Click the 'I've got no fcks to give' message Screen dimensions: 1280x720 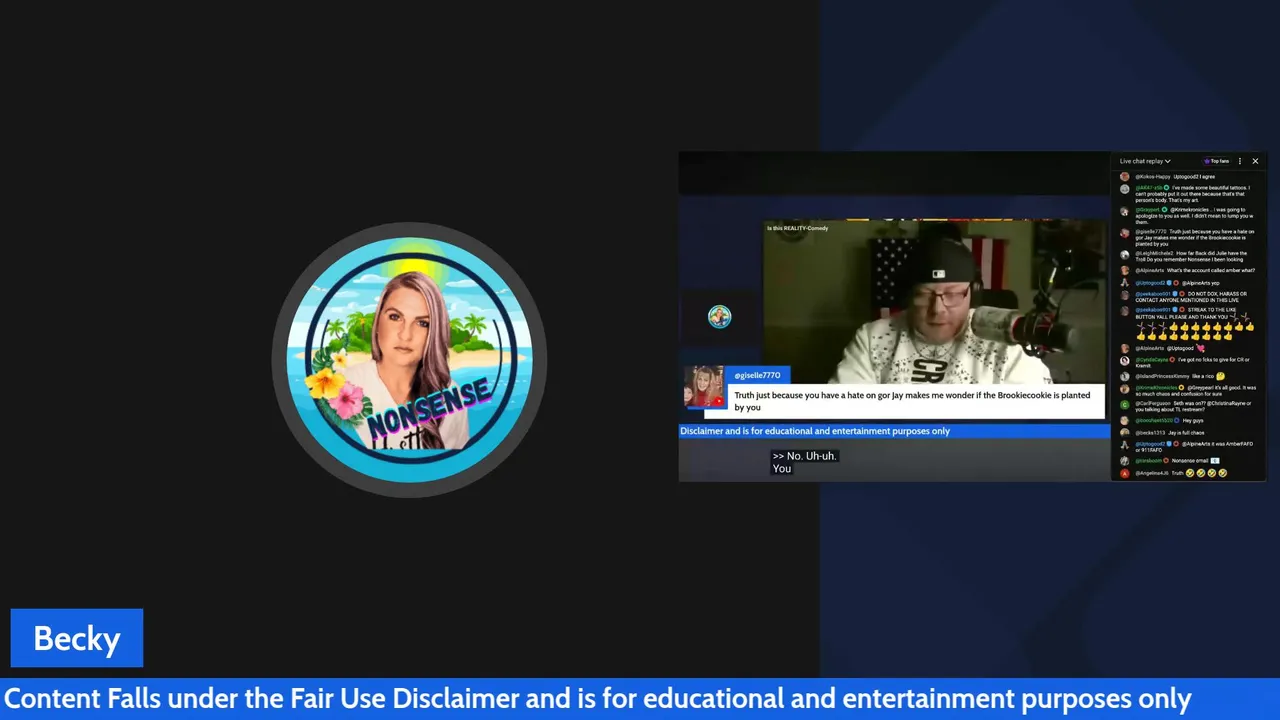click(1193, 363)
